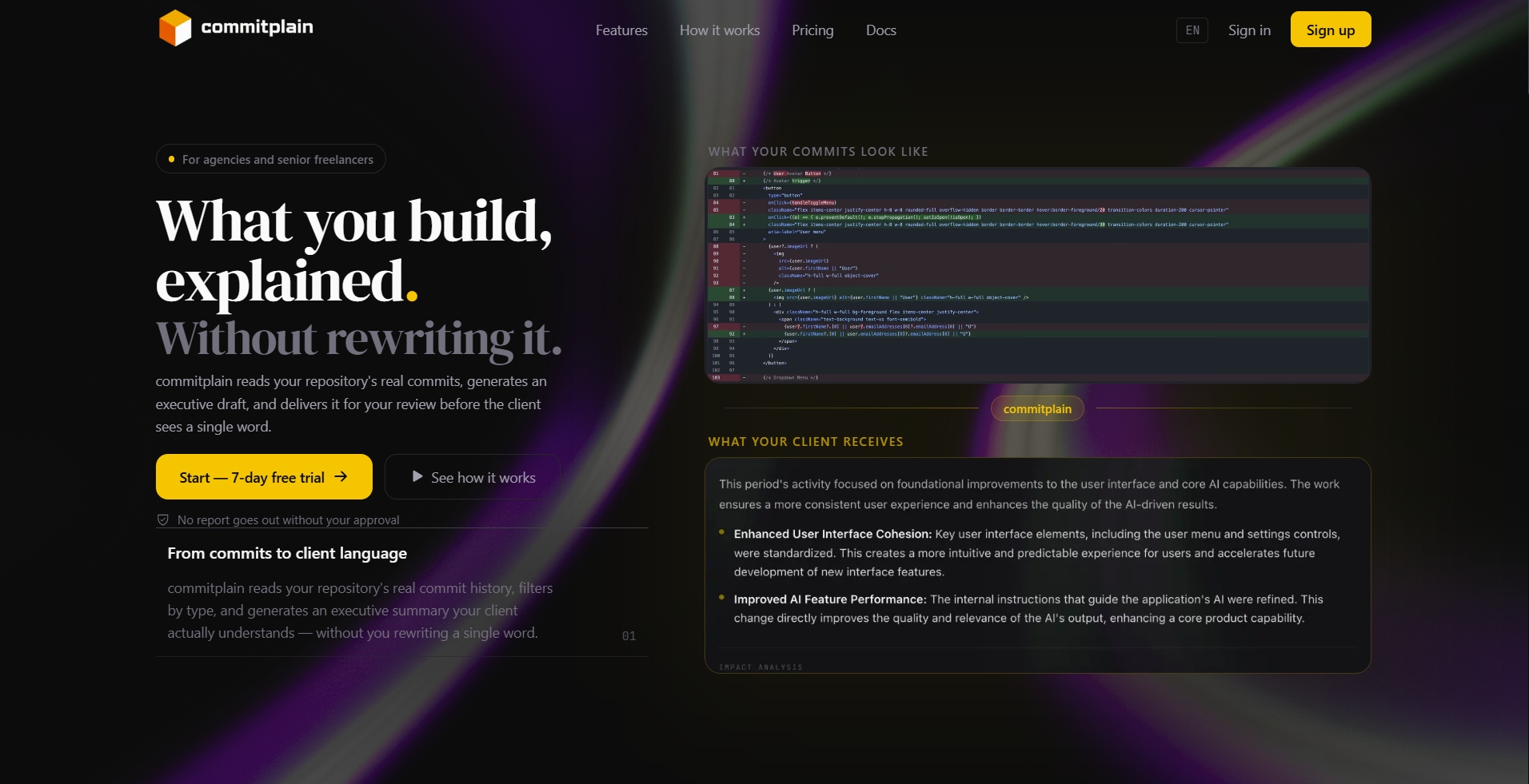Click the play triangle beside See how it works

[417, 476]
